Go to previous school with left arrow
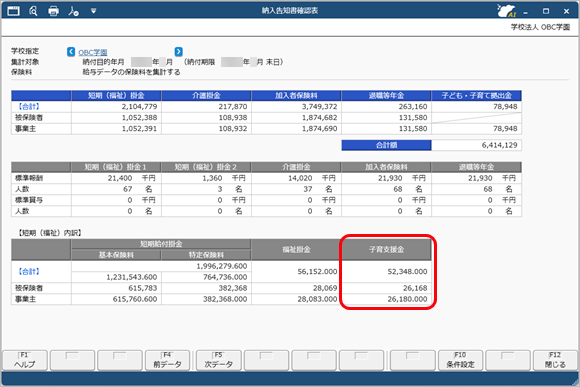This screenshot has width=580, height=387. point(71,51)
